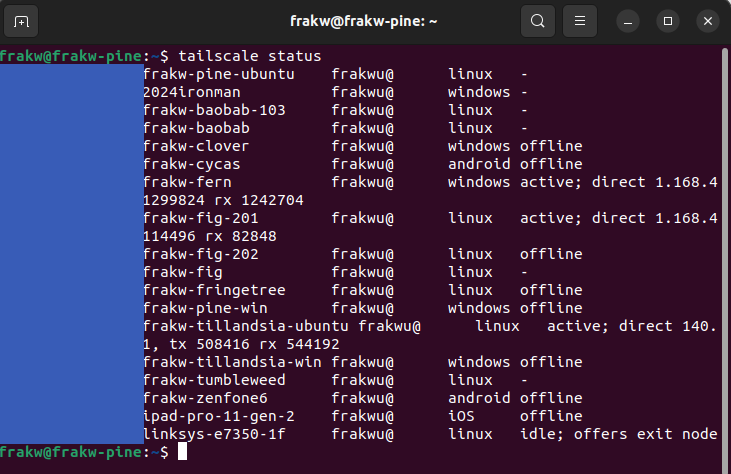Click 'offline' in the frakw-clover row
731x474 pixels.
pos(551,146)
